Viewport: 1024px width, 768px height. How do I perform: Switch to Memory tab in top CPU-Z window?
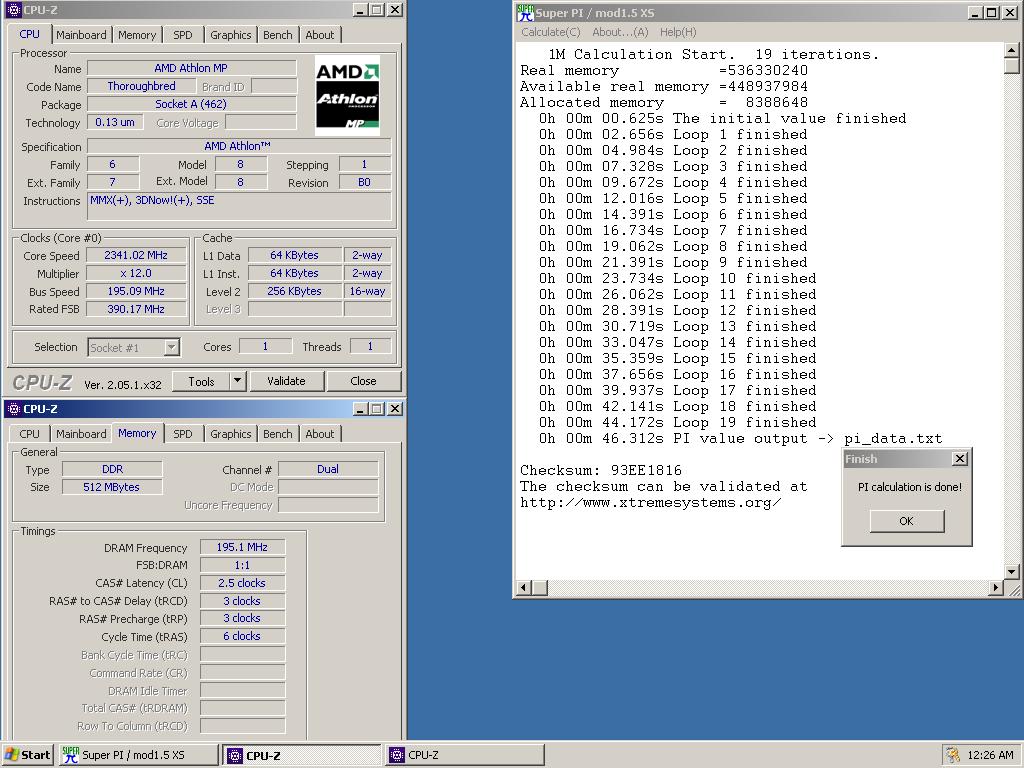pyautogui.click(x=136, y=35)
